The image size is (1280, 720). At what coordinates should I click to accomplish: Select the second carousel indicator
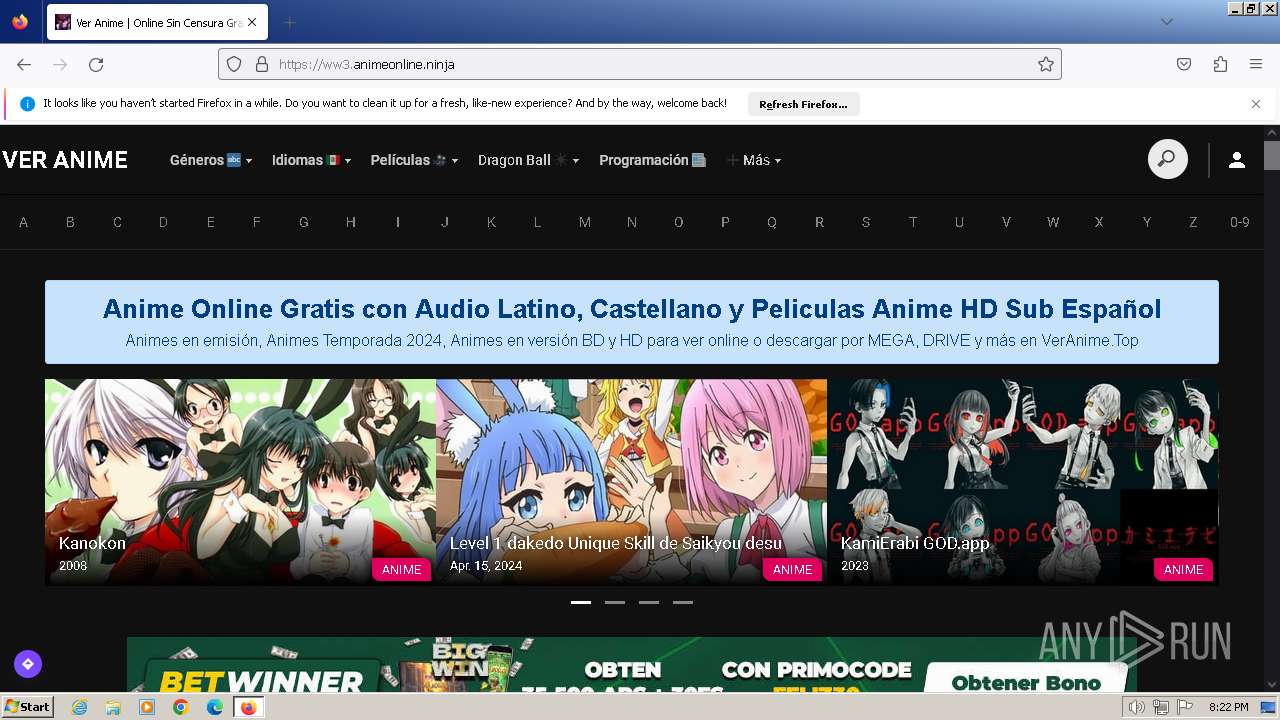(x=615, y=602)
